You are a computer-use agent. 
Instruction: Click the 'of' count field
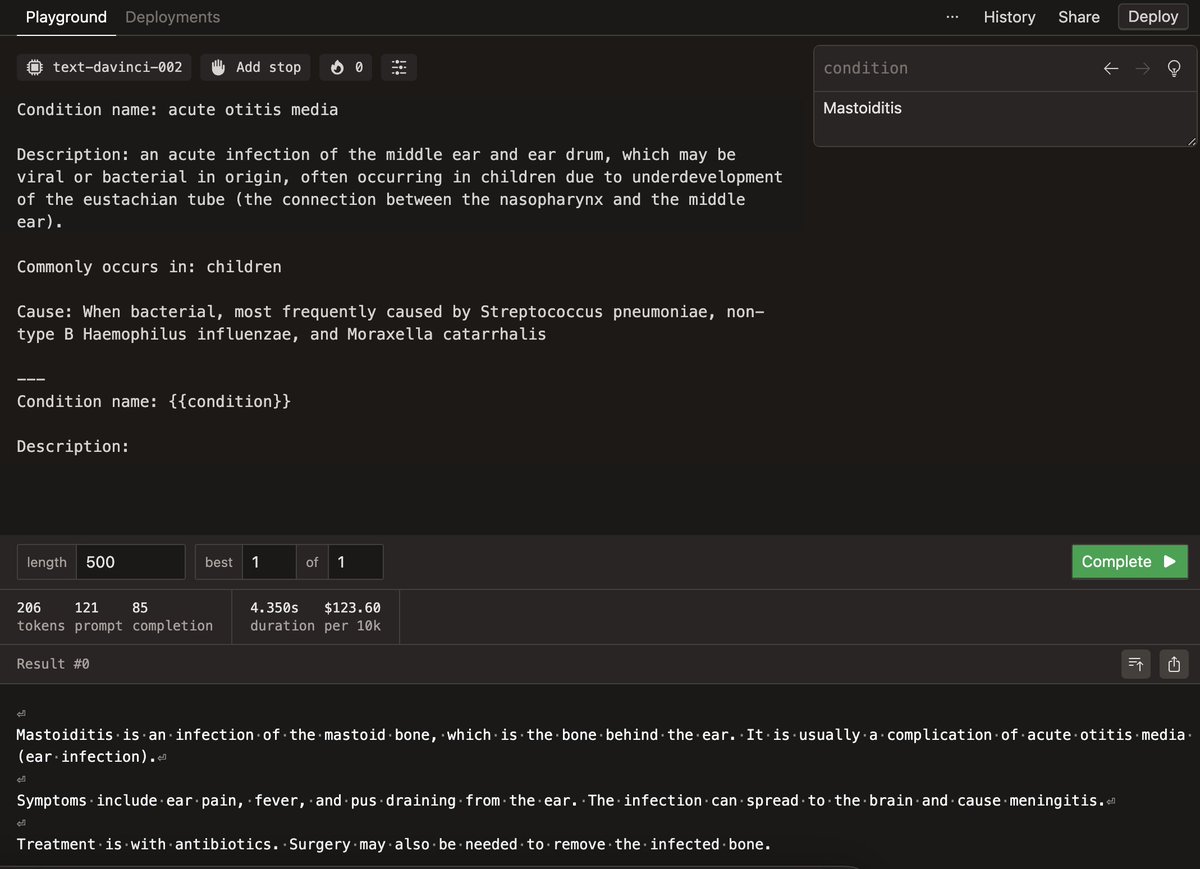pos(356,562)
